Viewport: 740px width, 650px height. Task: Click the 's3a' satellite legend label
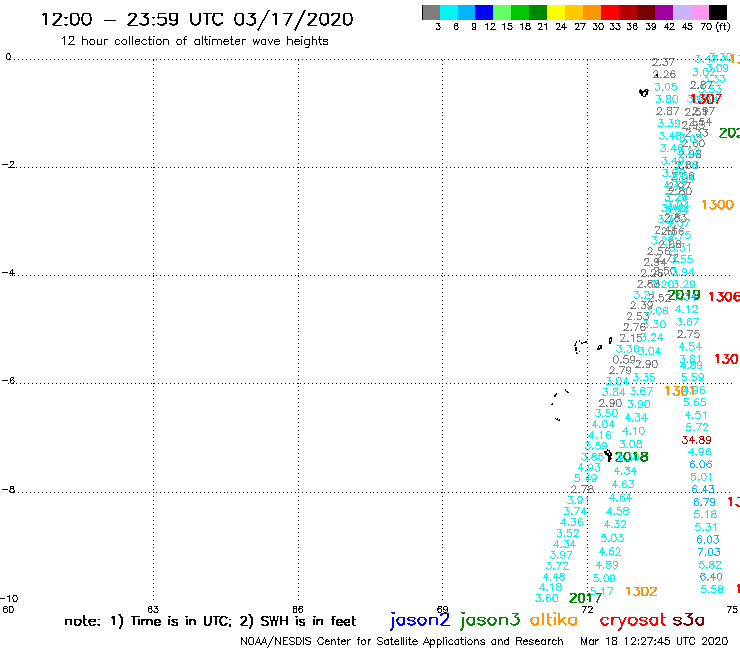click(x=688, y=620)
